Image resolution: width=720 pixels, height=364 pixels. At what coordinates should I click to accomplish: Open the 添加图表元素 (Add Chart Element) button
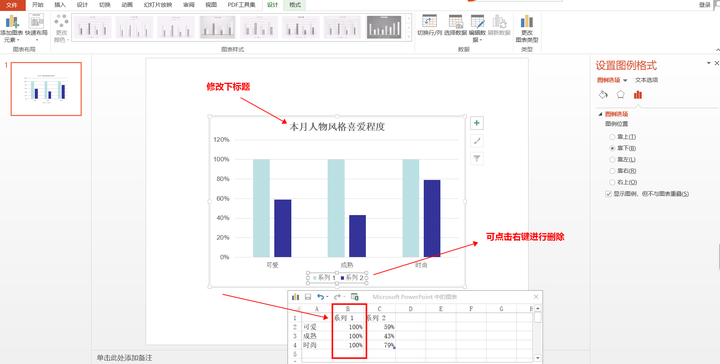coord(11,28)
